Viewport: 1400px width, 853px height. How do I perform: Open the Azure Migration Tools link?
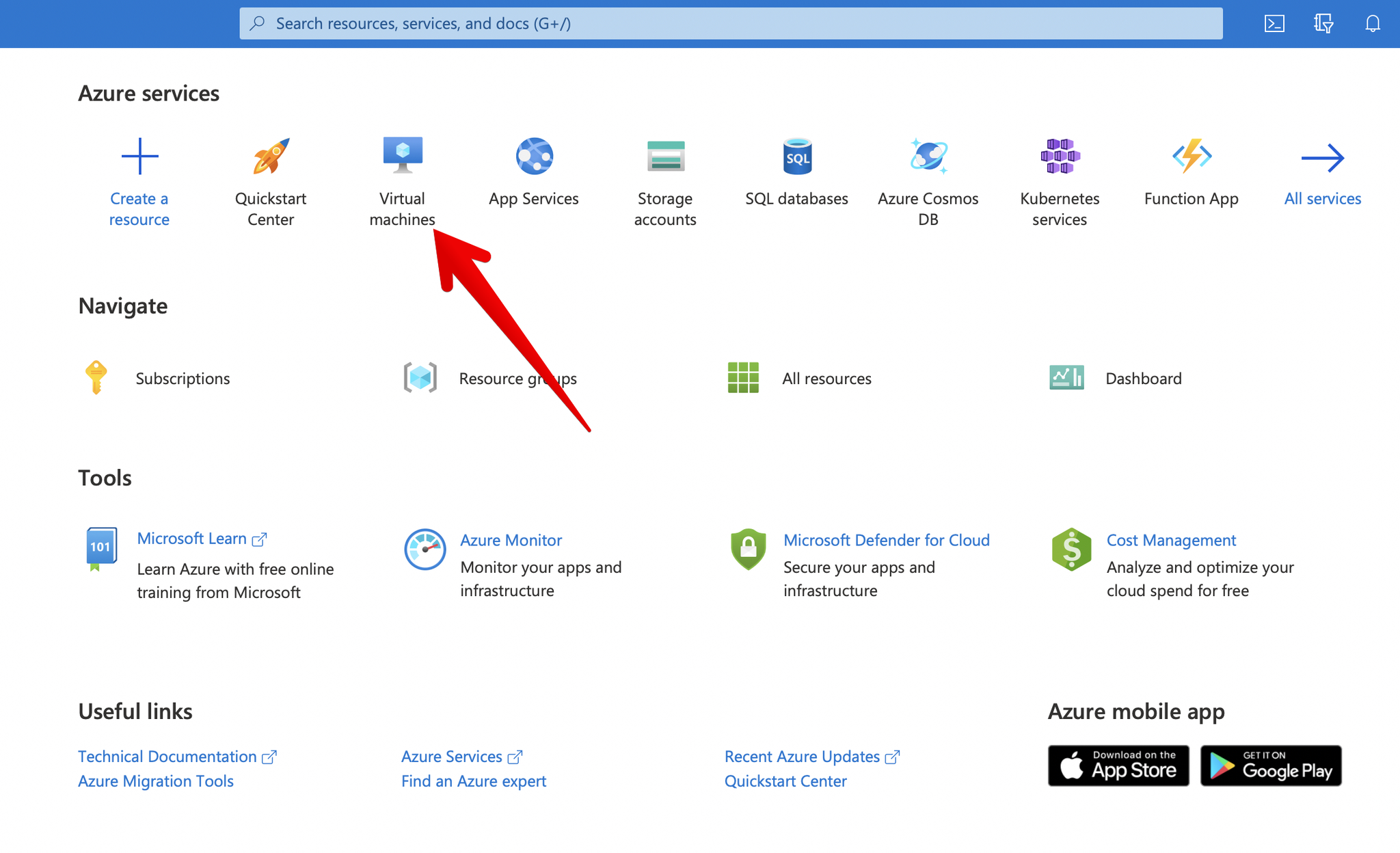click(x=156, y=781)
